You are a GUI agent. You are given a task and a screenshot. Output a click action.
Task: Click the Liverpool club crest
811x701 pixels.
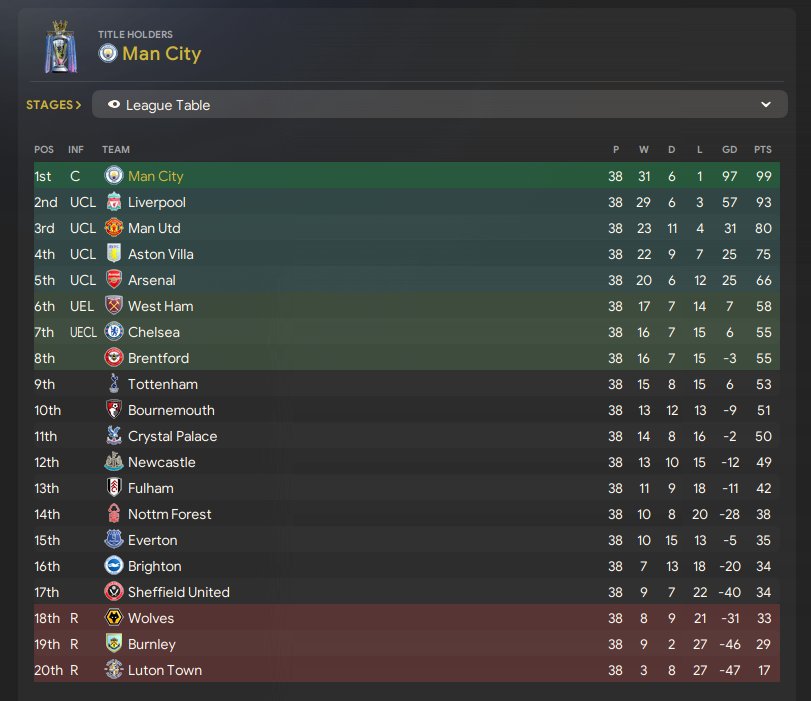114,202
